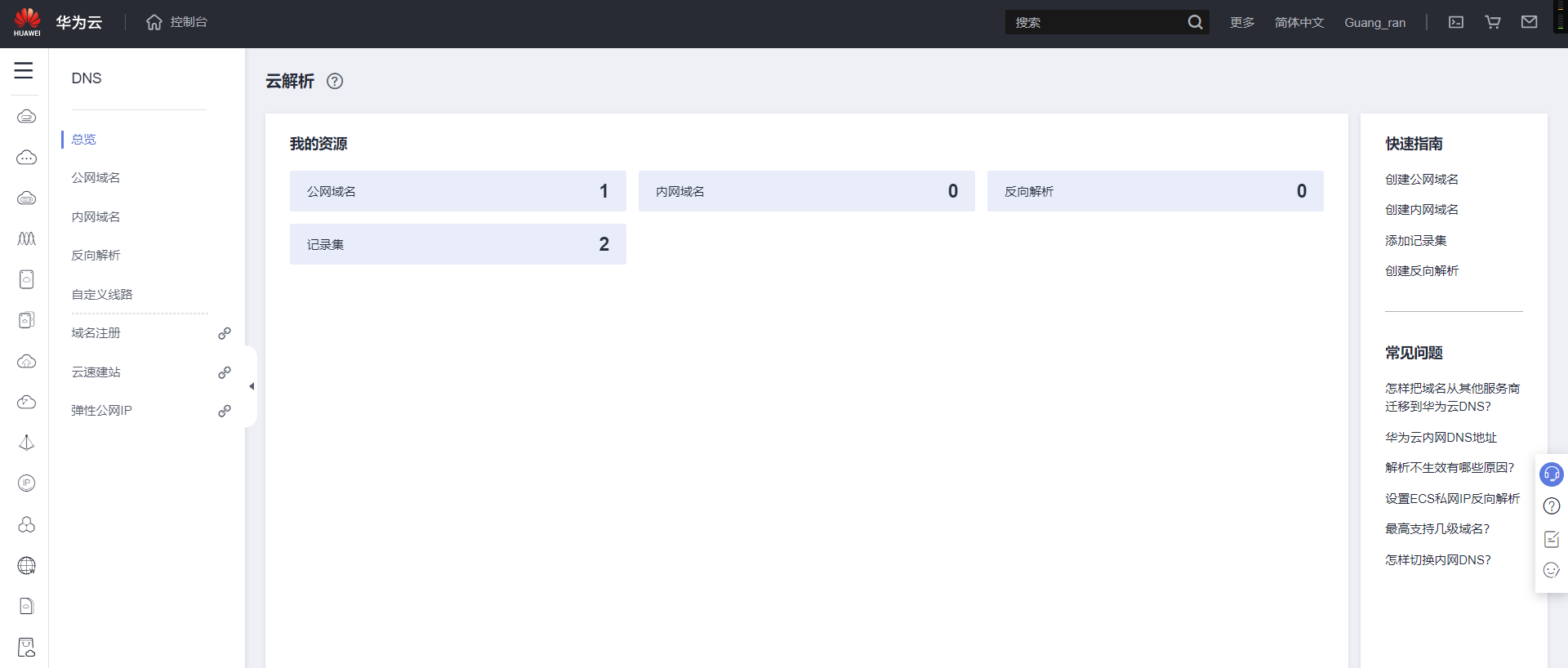Open the three-hexagon cluster icon in left rail

(x=26, y=524)
